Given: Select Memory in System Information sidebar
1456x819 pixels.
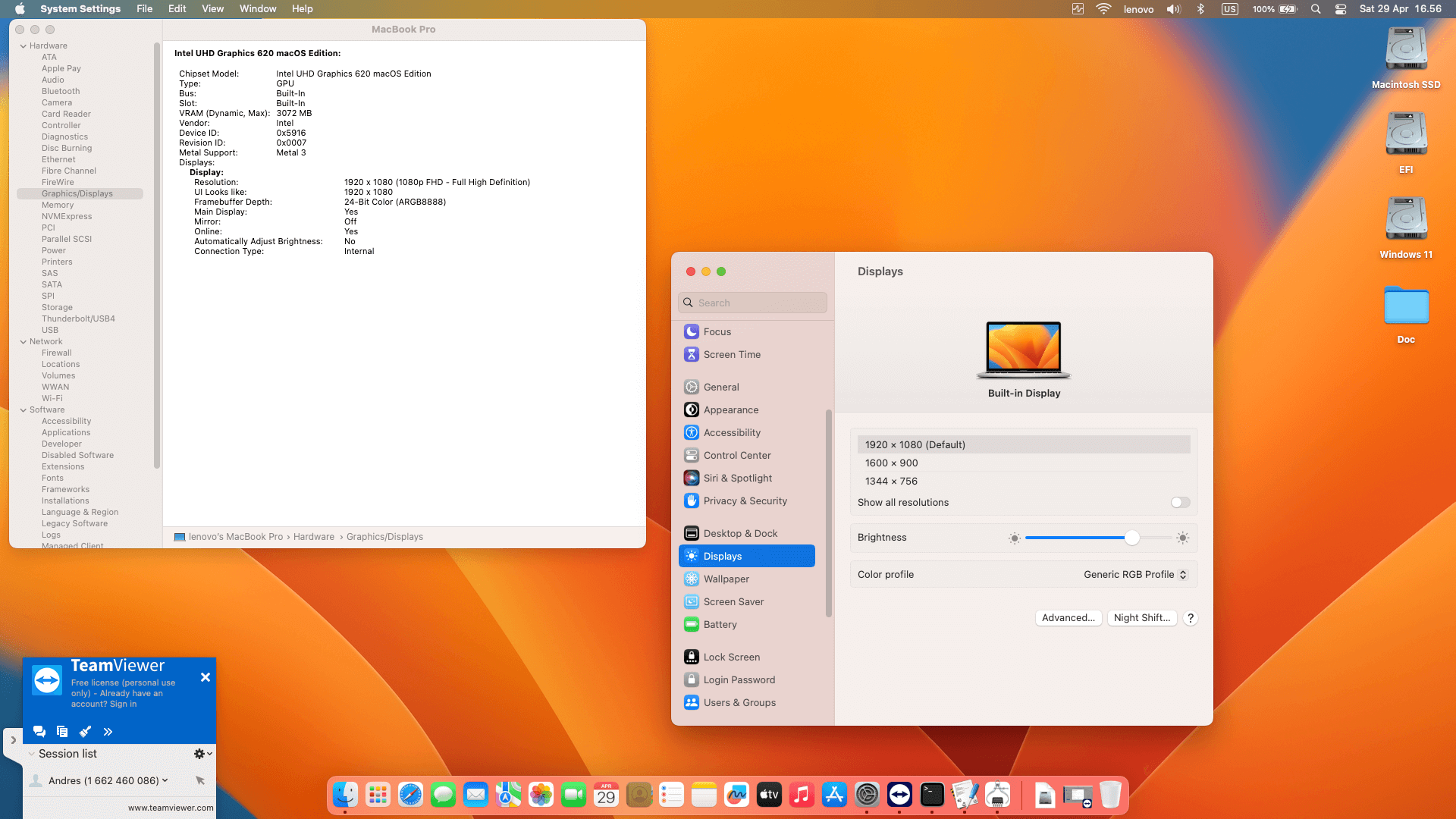Looking at the screenshot, I should [x=58, y=205].
